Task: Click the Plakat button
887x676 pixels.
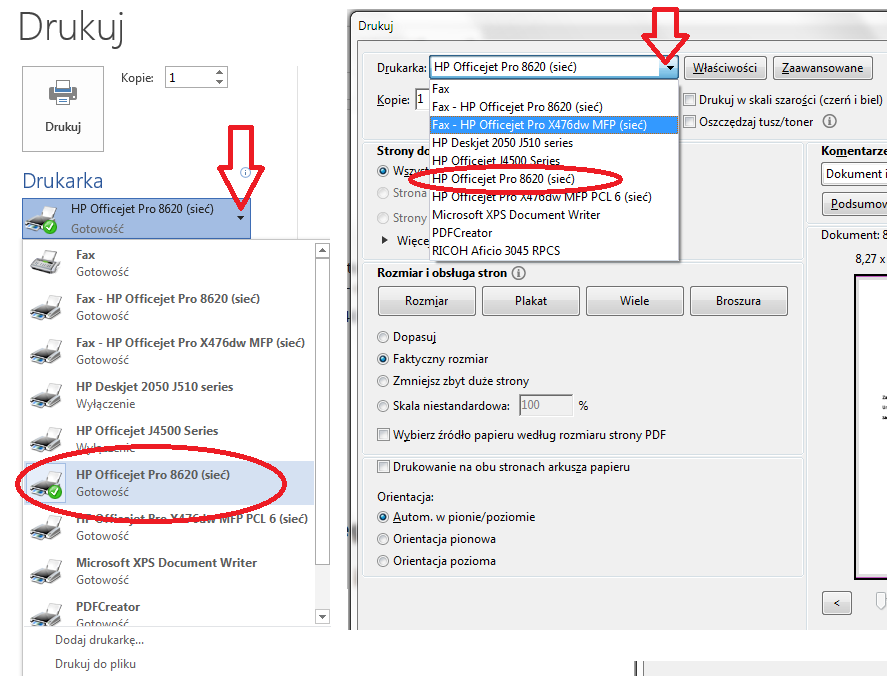Action: click(x=531, y=301)
